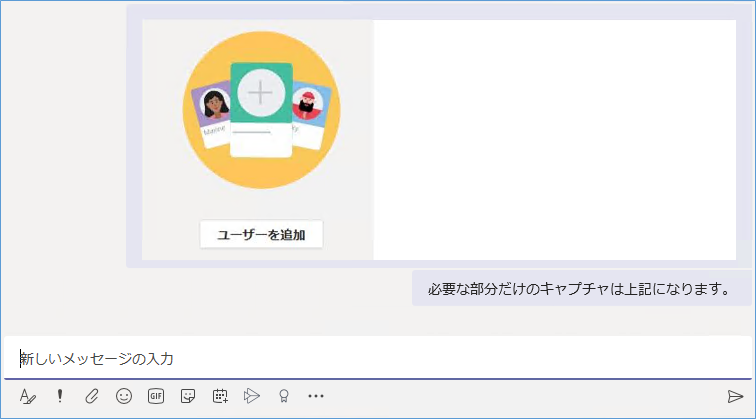756x419 pixels.
Task: Select the message 必要な部分だけのキャプチャは上記になります。
Action: tap(575, 289)
